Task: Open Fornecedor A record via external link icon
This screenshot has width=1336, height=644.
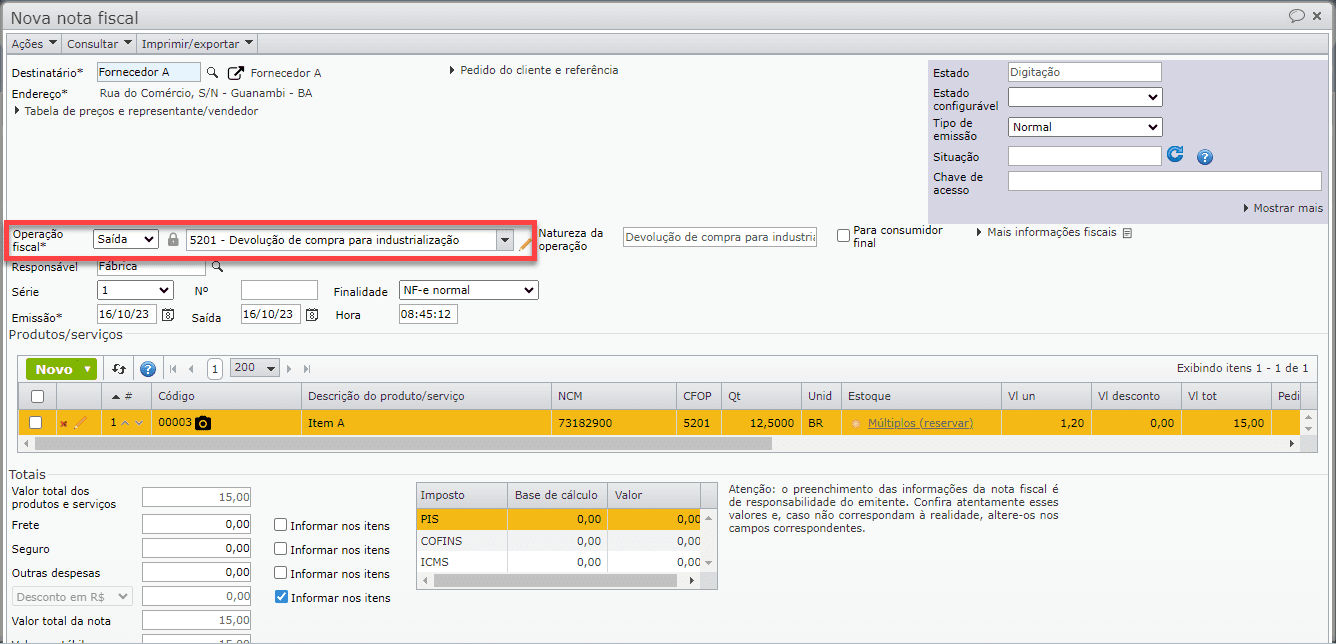Action: tap(236, 73)
